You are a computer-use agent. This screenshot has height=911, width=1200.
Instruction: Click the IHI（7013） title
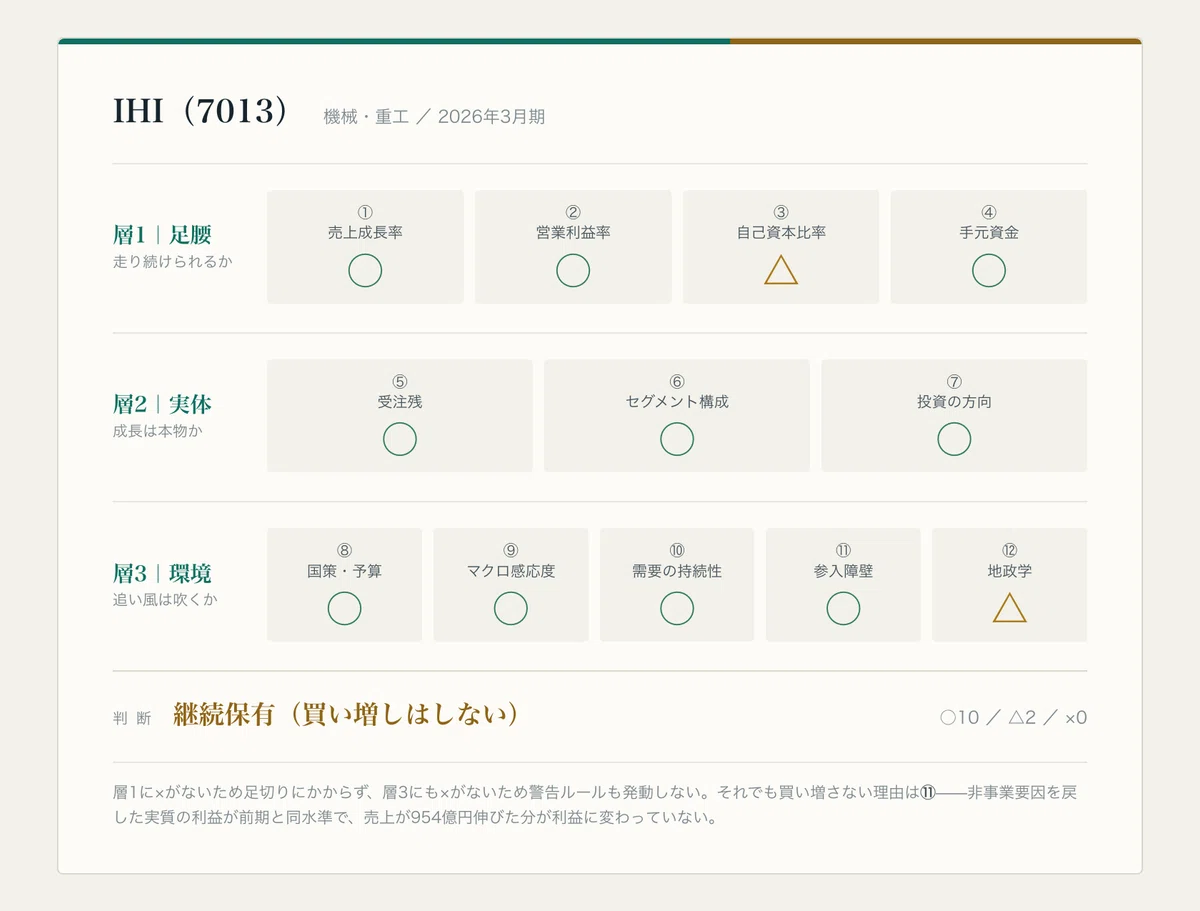point(200,111)
